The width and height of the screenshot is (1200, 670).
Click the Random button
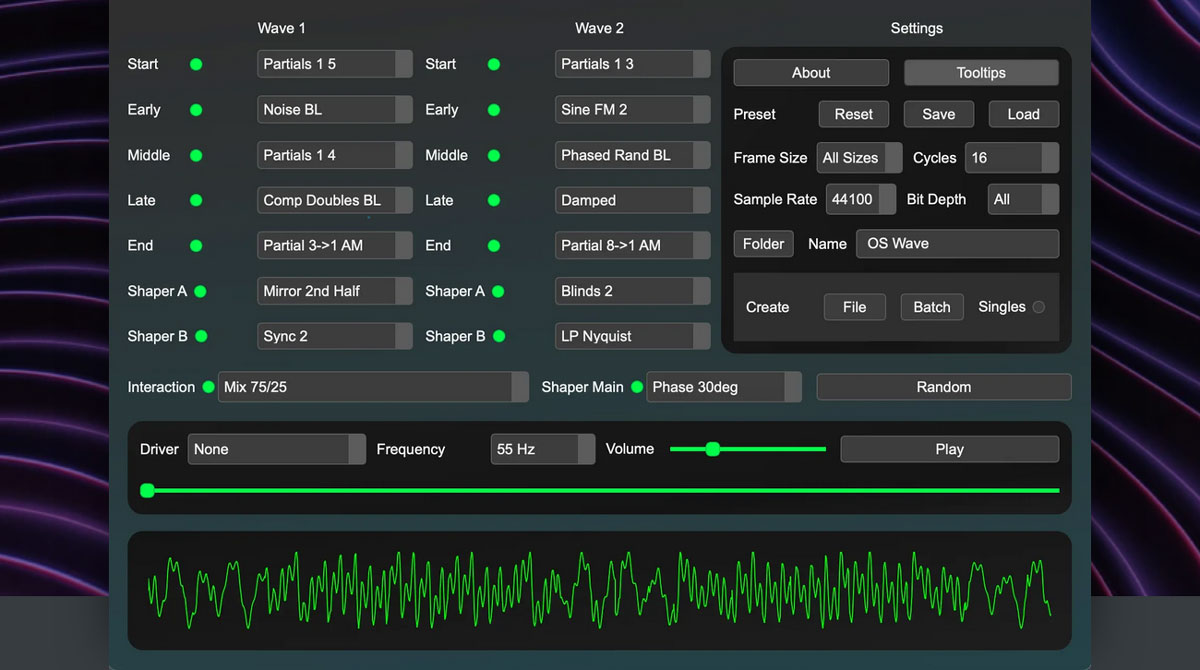[943, 387]
